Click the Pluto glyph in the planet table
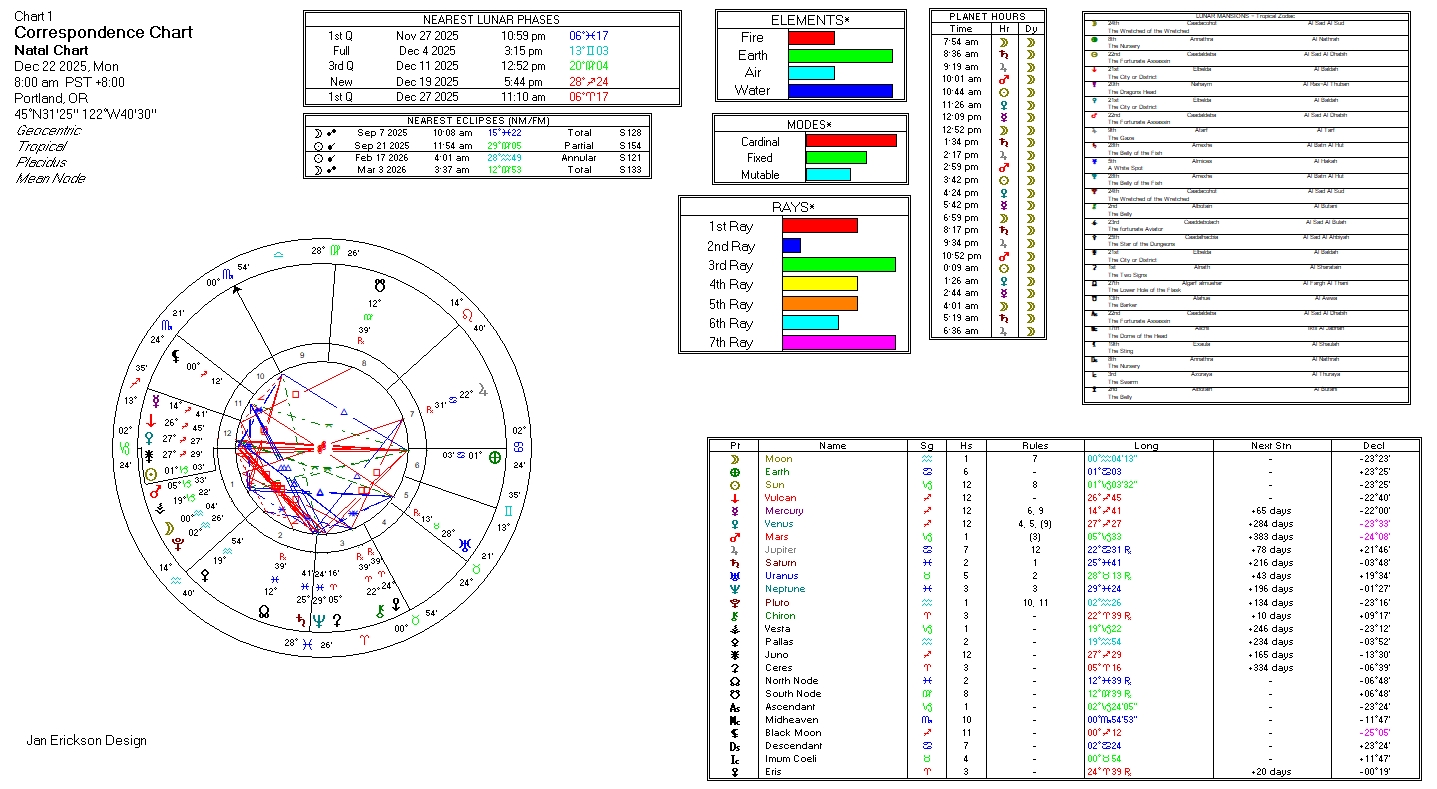The width and height of the screenshot is (1437, 789). [x=735, y=602]
